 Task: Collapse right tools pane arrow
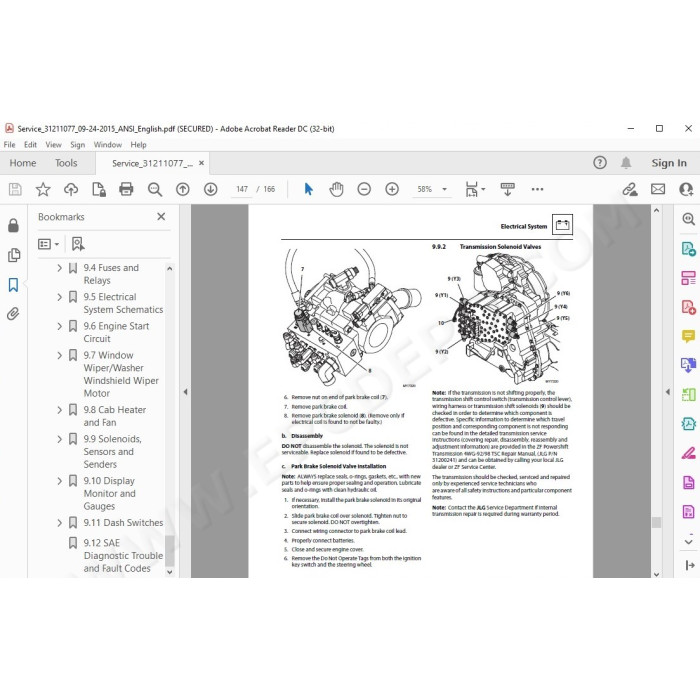pyautogui.click(x=668, y=392)
